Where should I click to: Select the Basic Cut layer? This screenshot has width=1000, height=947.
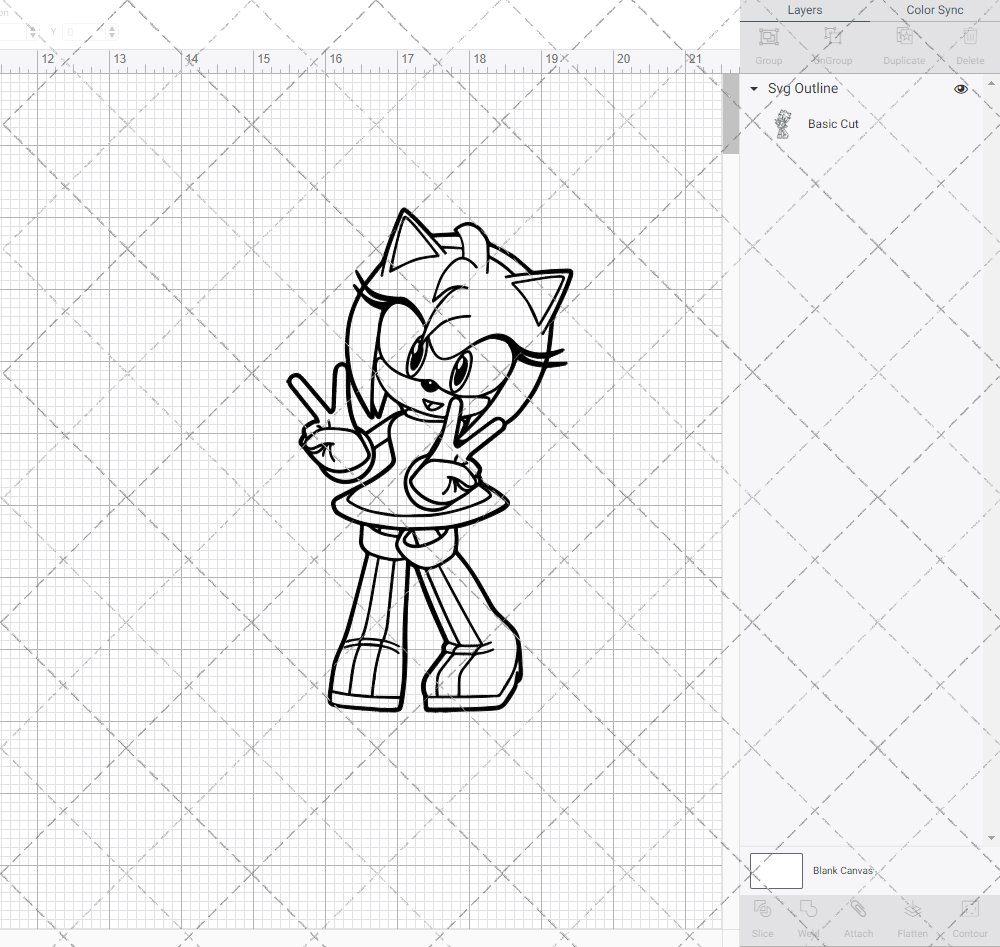coord(833,123)
